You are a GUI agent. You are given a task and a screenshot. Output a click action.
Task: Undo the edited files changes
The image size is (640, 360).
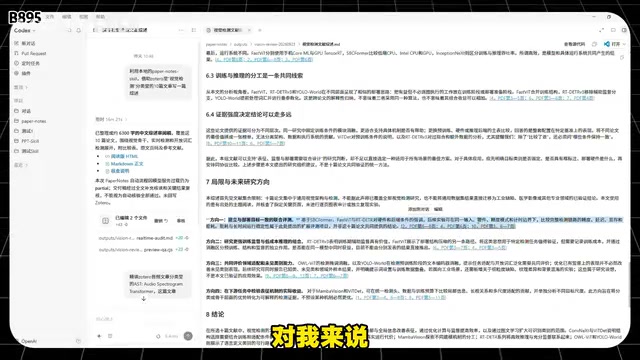(x=161, y=221)
